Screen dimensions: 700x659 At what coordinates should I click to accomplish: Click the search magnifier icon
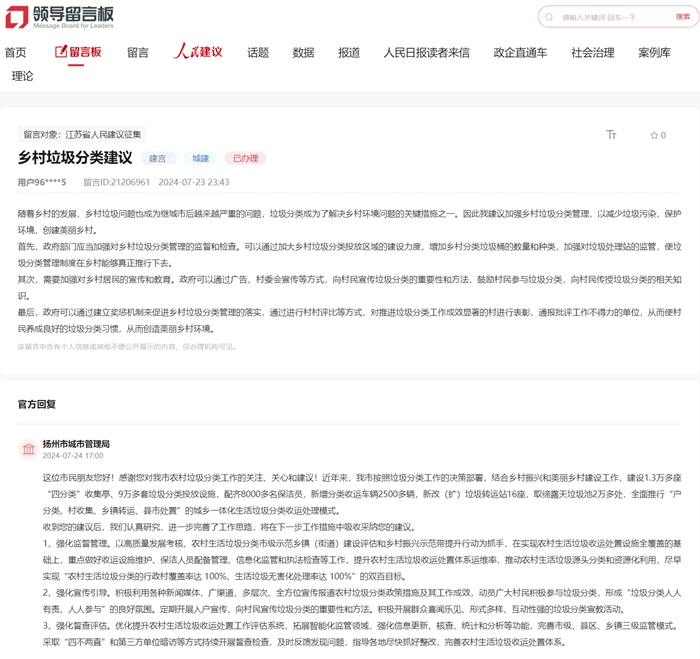549,17
